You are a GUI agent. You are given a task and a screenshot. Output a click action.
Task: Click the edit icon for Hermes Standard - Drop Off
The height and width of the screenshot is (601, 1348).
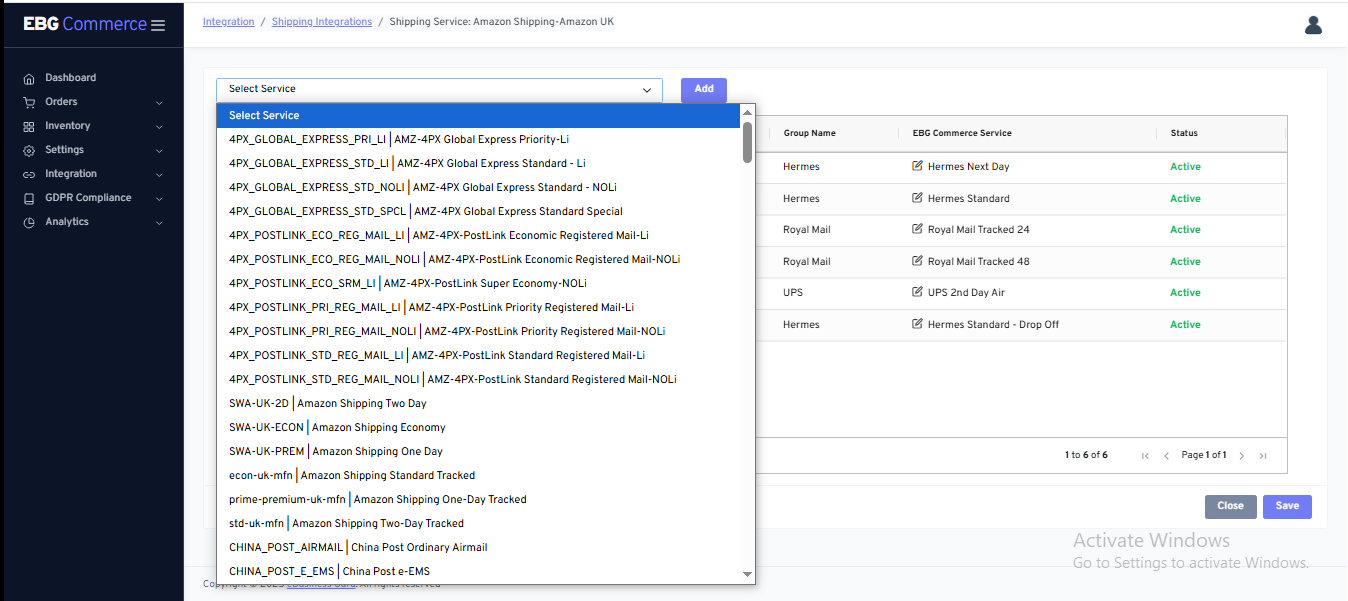point(917,325)
